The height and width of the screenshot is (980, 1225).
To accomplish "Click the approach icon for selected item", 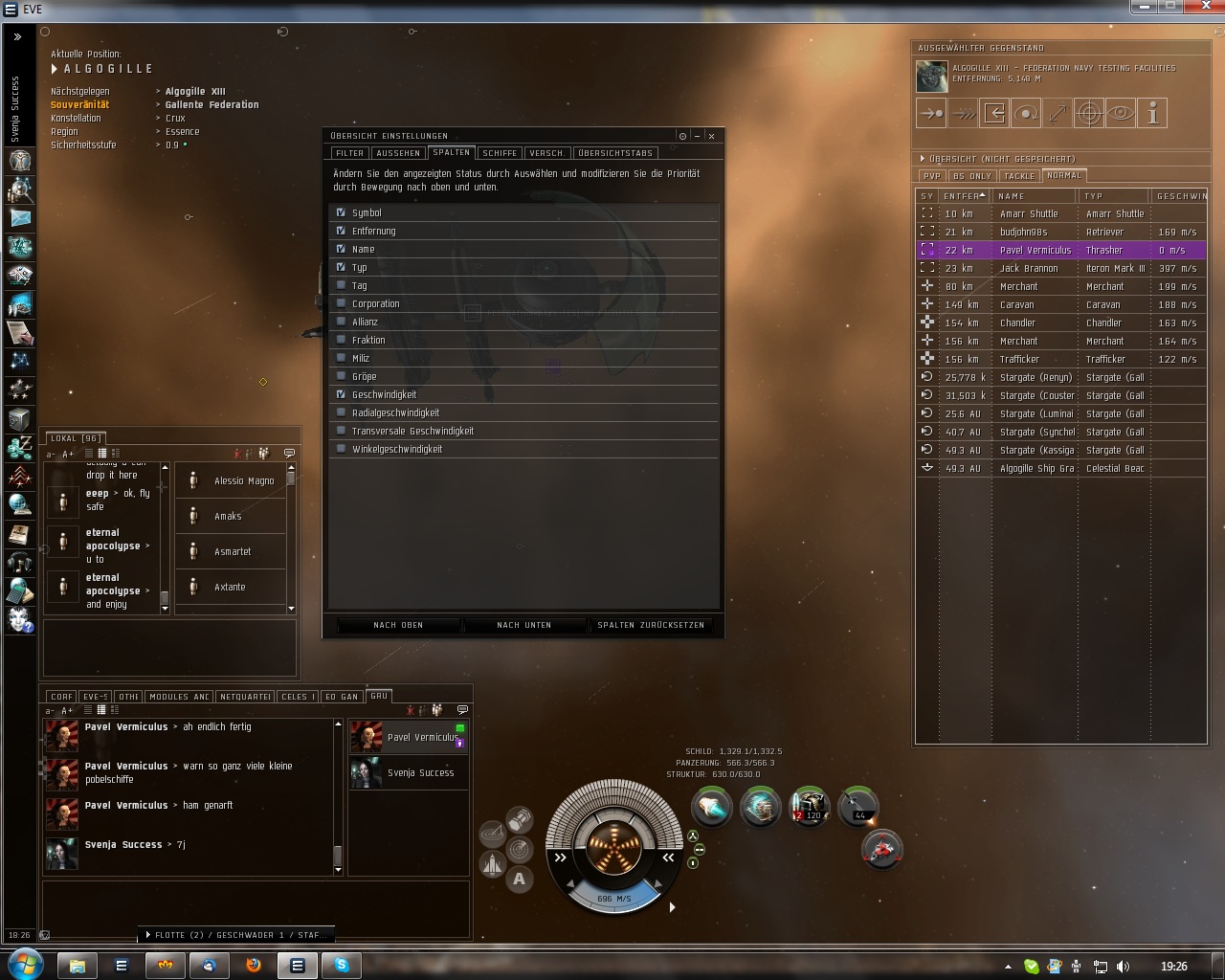I will 931,113.
